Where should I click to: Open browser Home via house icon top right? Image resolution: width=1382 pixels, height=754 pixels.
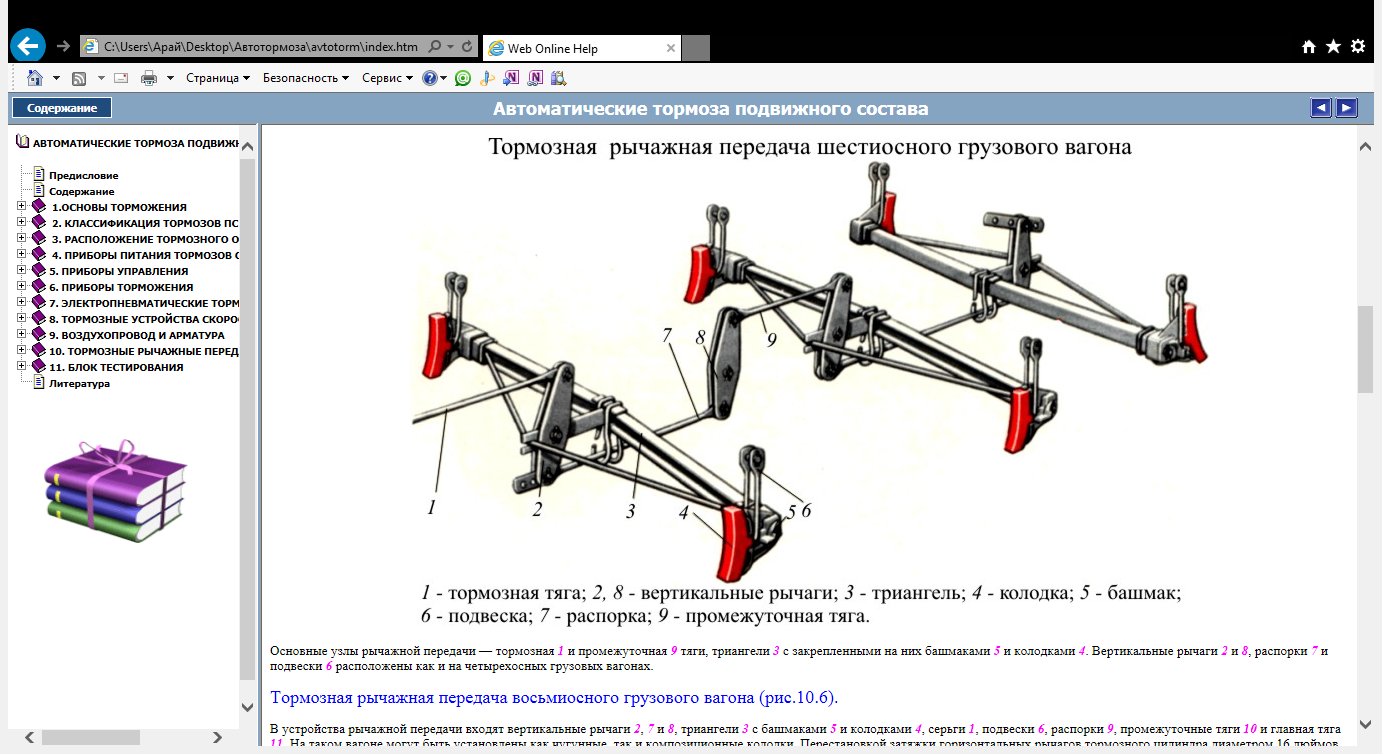coord(1309,47)
